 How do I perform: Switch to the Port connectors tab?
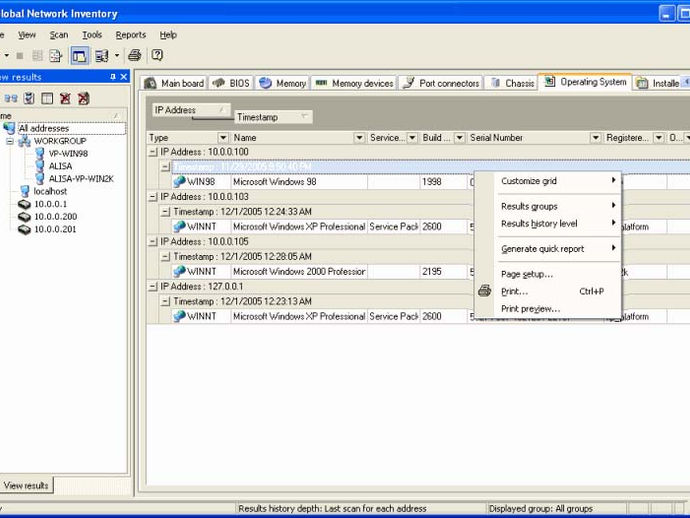(x=441, y=83)
